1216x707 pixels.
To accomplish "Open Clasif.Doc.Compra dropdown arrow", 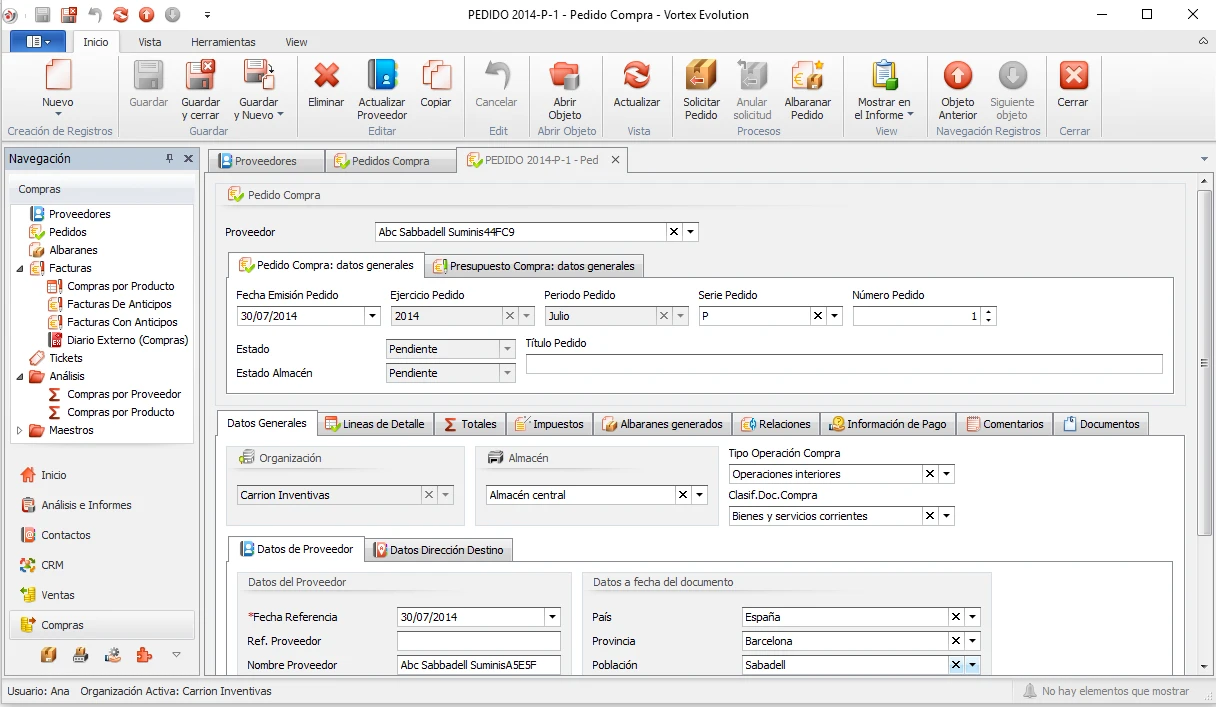I will click(x=947, y=516).
